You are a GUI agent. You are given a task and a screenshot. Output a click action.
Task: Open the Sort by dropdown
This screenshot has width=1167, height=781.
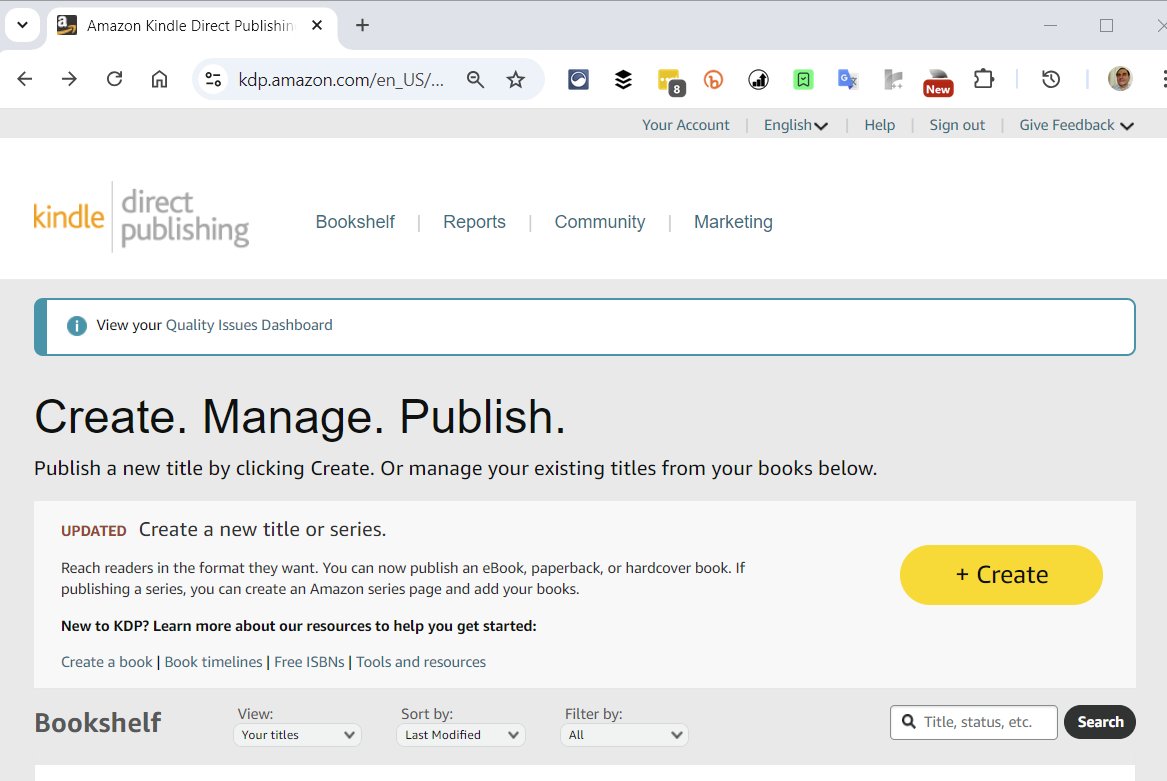460,734
